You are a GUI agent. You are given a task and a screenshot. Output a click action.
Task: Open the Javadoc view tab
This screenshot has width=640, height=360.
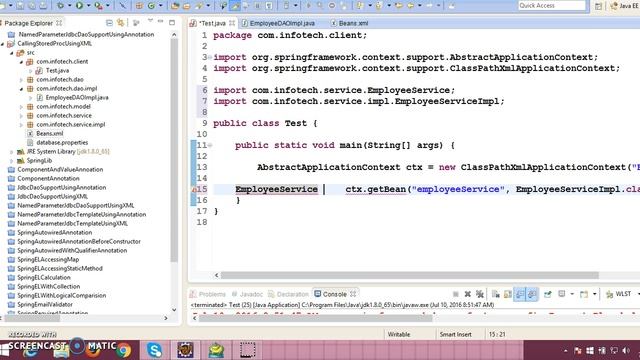(x=247, y=294)
